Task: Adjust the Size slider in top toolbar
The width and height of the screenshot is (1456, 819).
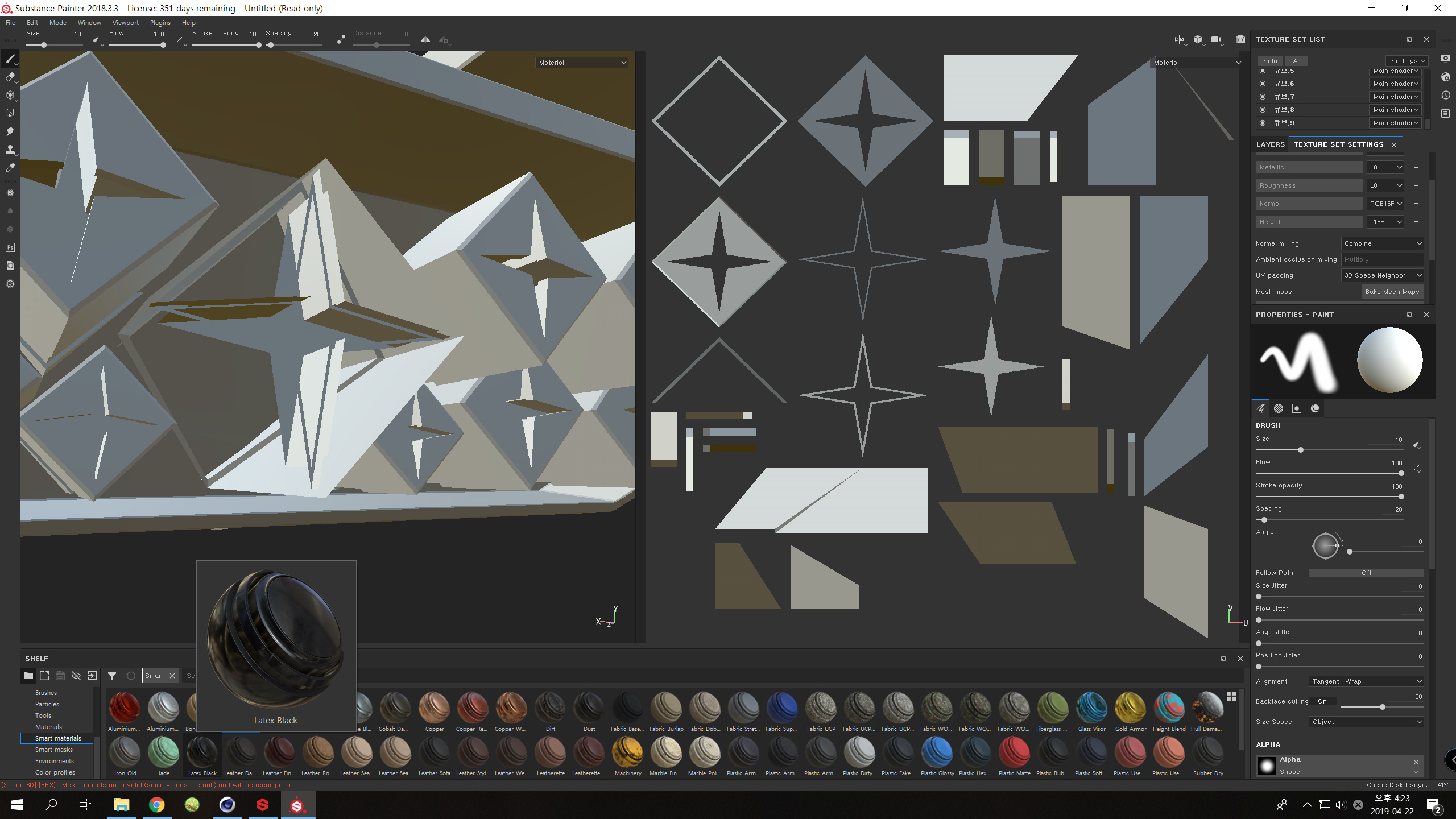Action: [53, 45]
